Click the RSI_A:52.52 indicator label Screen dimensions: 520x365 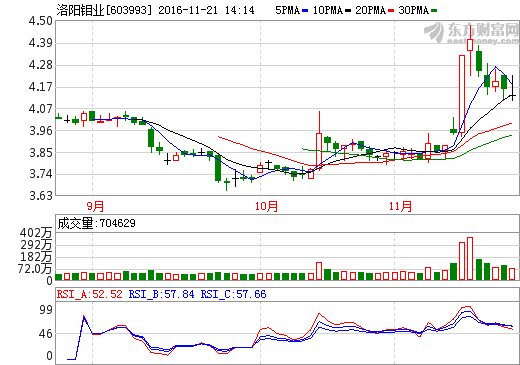89,294
